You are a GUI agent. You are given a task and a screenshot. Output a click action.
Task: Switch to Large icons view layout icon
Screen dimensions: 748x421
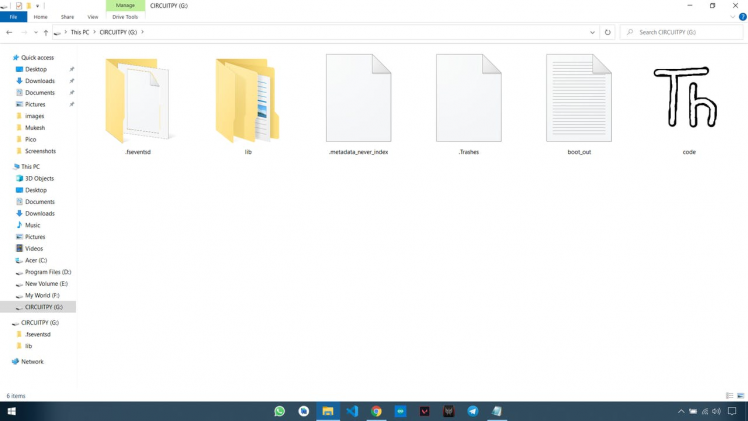[x=740, y=396]
